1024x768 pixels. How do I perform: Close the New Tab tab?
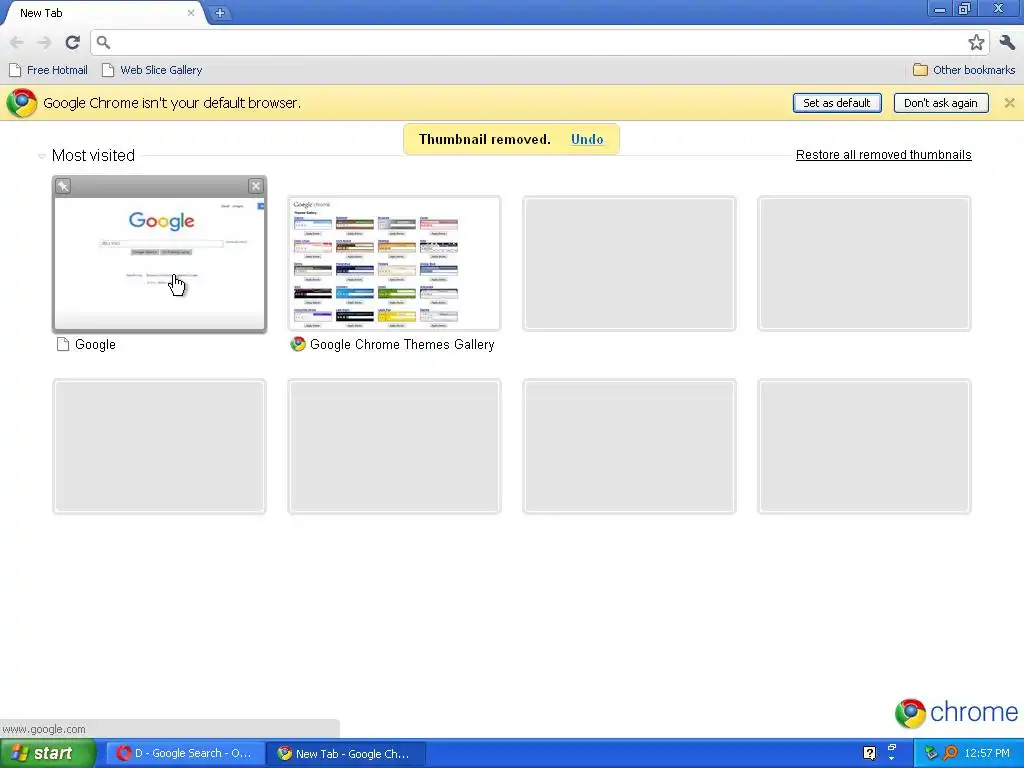191,12
